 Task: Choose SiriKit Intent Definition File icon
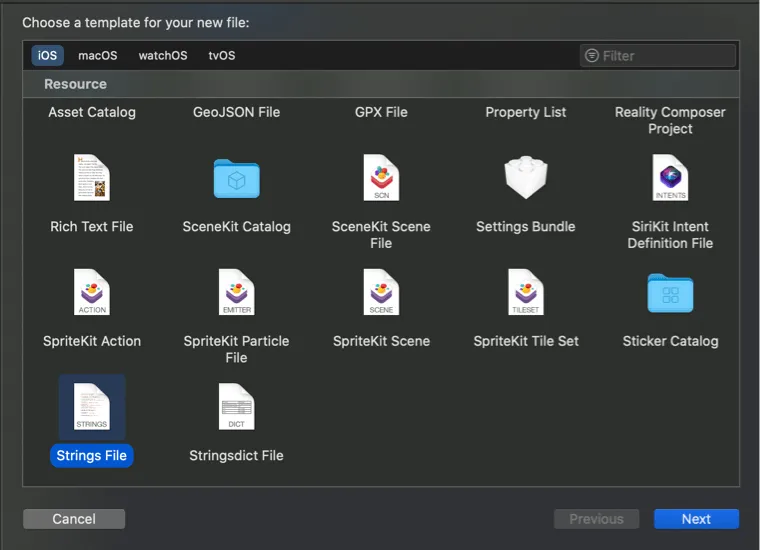[670, 178]
